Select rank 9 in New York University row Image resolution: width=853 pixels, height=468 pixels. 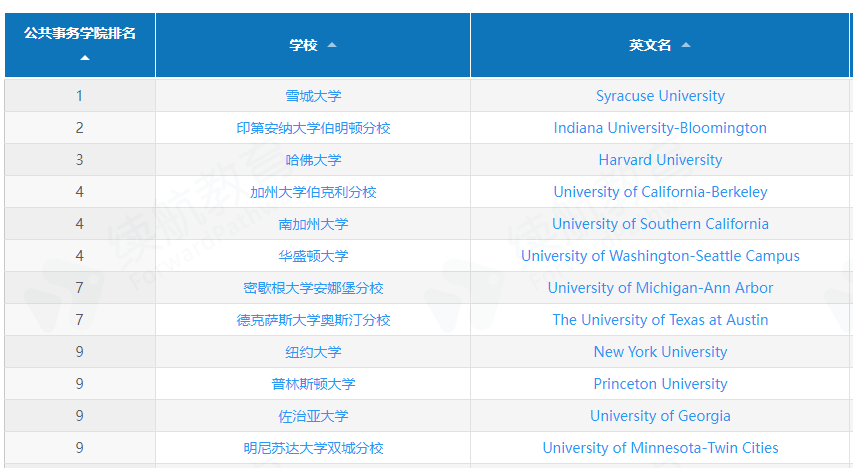[79, 352]
